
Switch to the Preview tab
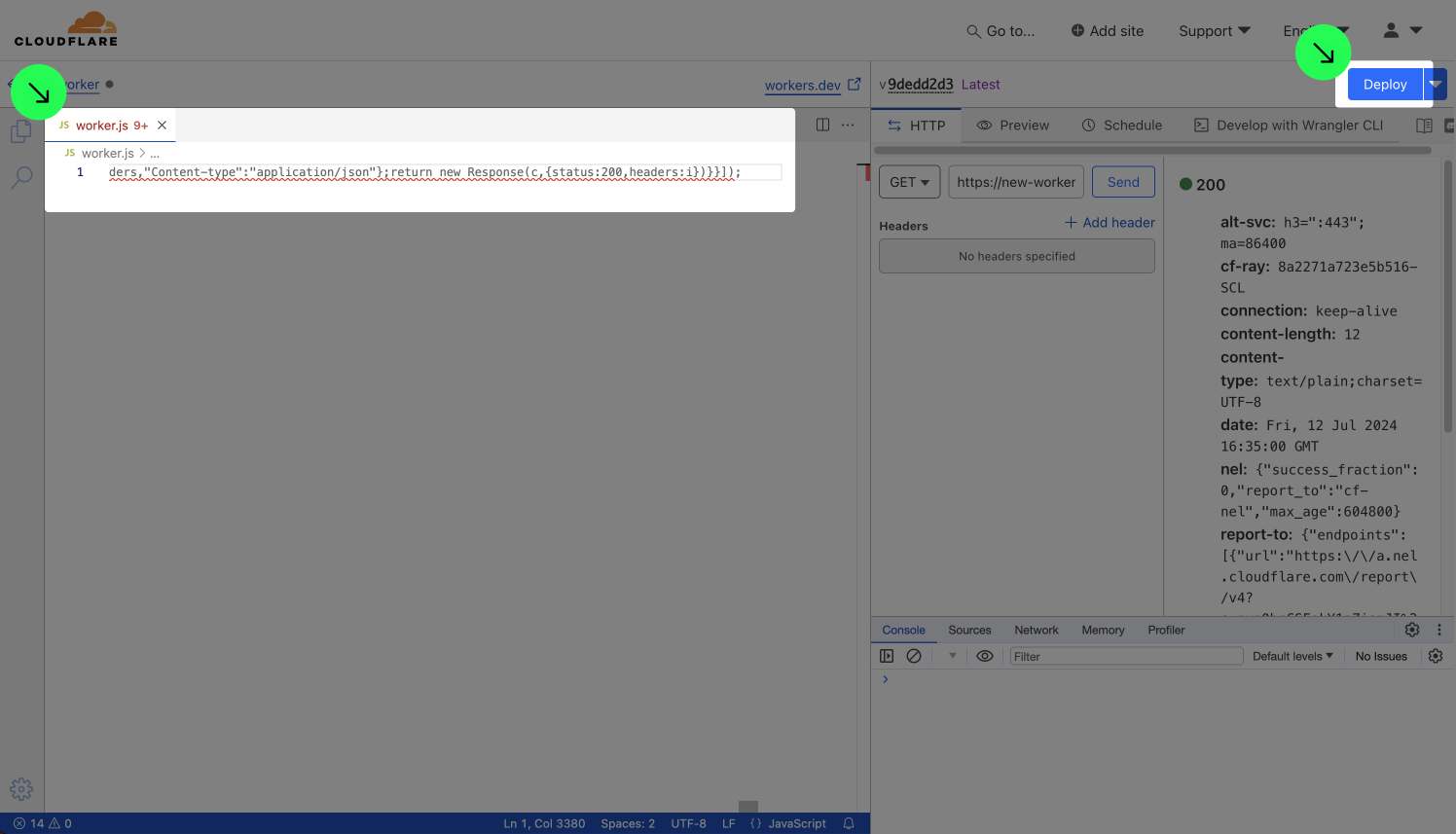point(1013,126)
